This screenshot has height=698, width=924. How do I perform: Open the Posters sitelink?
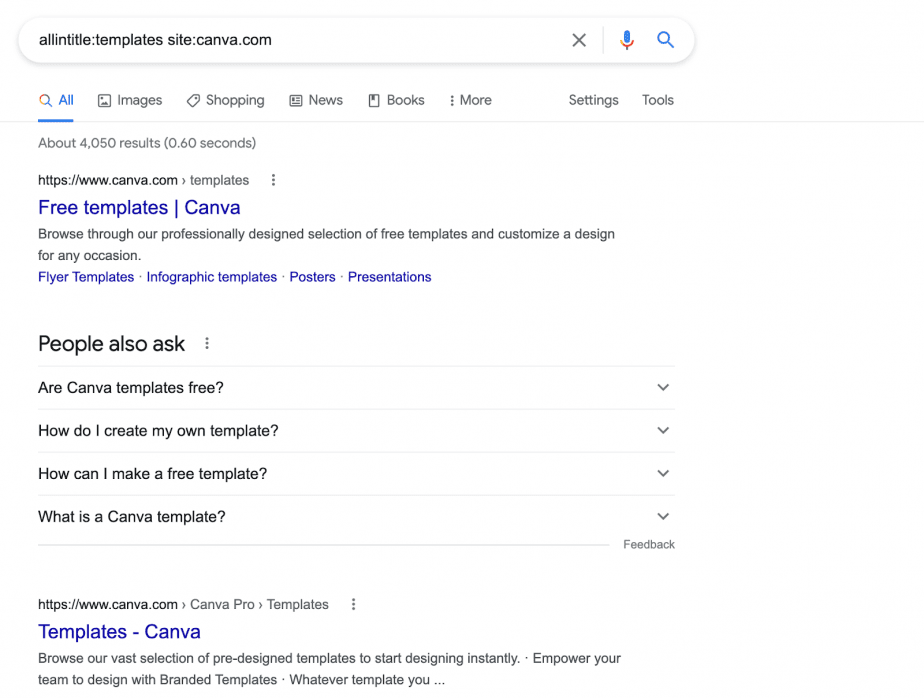point(312,277)
